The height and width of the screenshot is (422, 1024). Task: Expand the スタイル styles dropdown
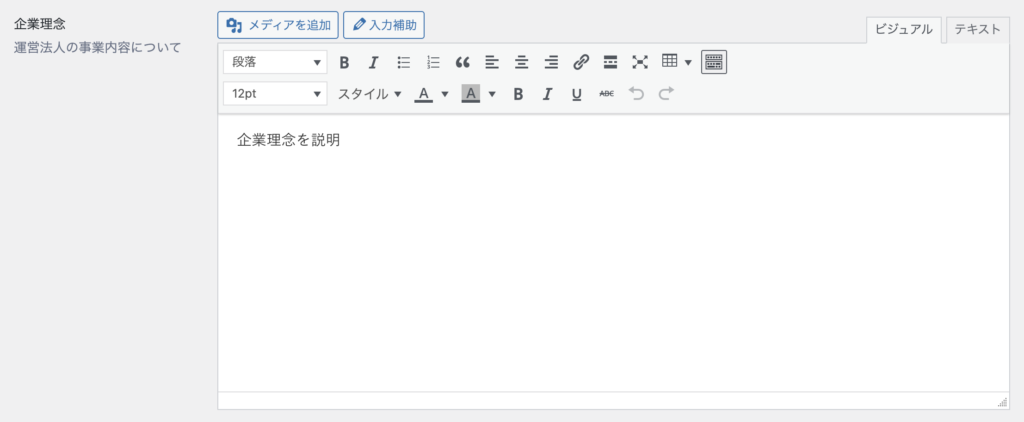(369, 94)
